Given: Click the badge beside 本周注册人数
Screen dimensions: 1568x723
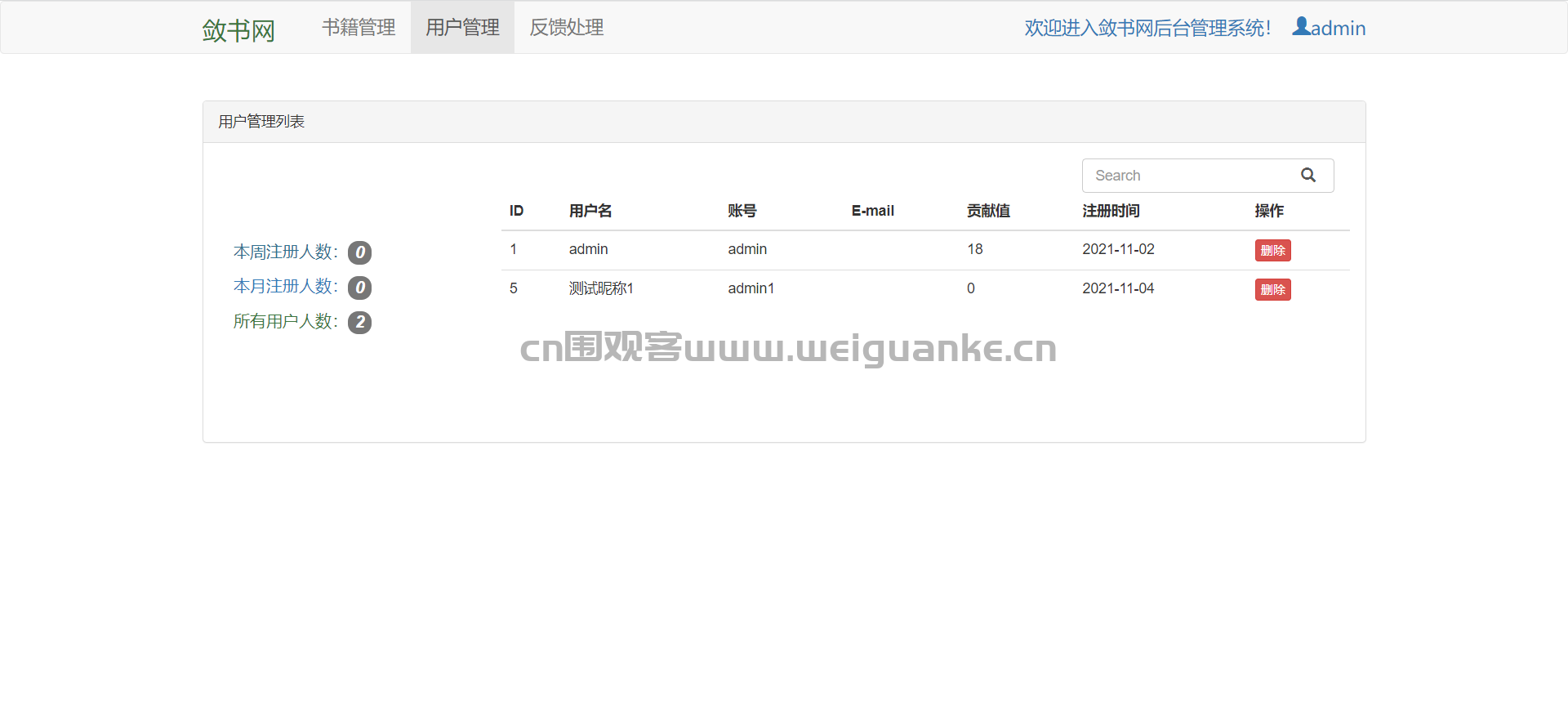Looking at the screenshot, I should [x=359, y=252].
